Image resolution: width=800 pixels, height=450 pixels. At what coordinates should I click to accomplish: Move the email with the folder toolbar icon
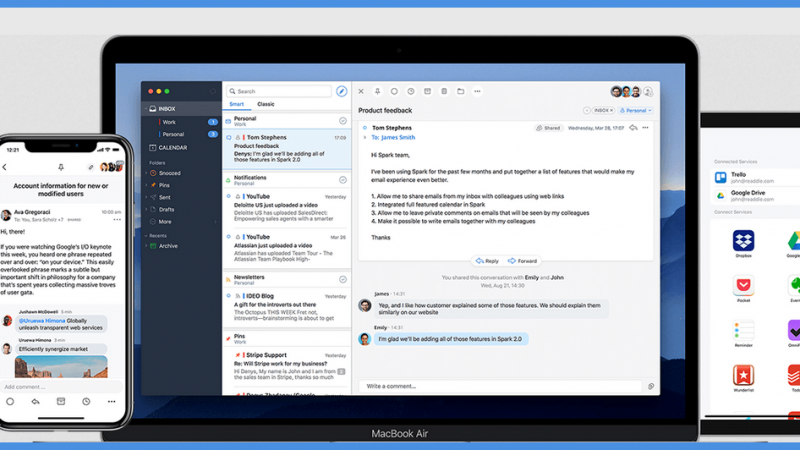click(x=461, y=91)
